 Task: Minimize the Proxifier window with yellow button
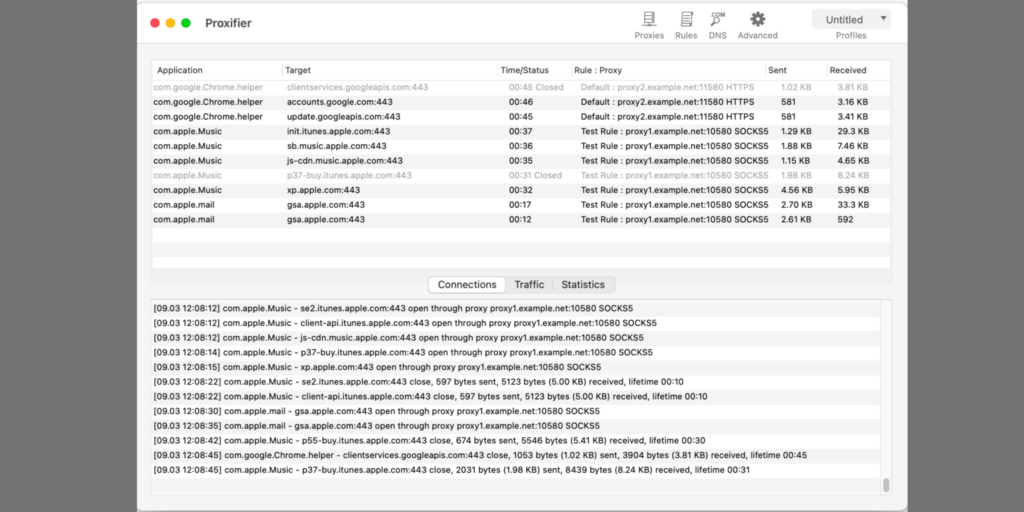point(170,23)
